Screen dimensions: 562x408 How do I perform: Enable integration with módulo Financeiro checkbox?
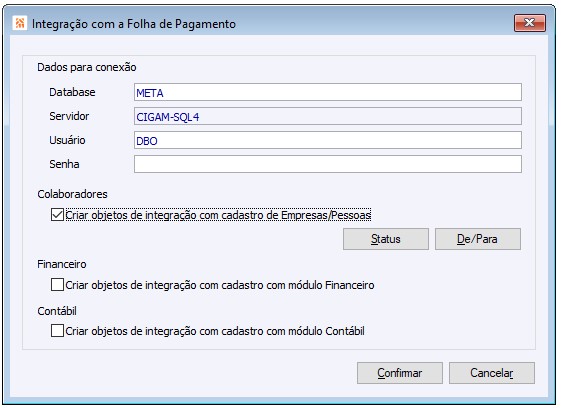coord(57,285)
